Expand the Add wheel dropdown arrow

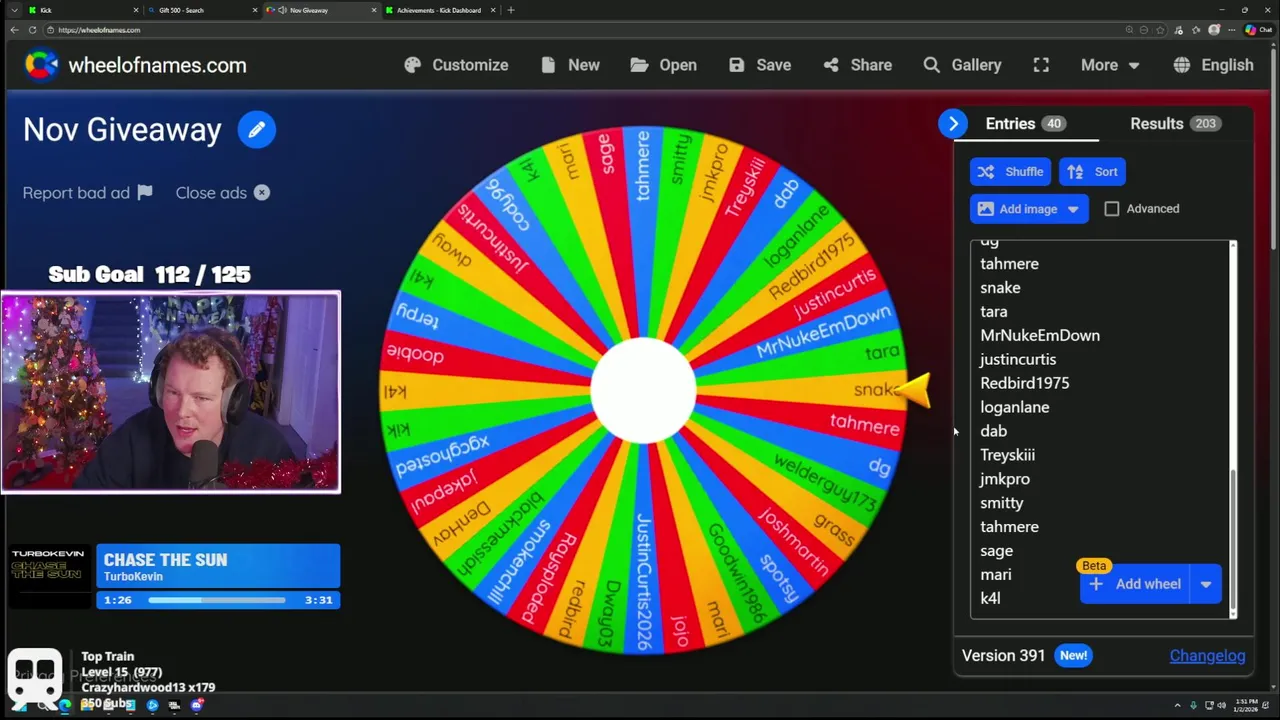pyautogui.click(x=1206, y=584)
